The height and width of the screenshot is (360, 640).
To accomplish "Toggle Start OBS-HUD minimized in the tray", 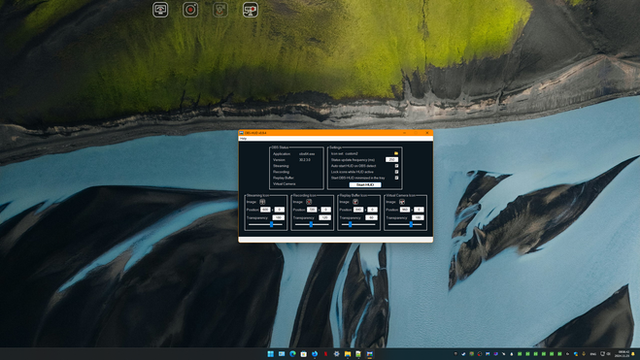I will pos(396,178).
